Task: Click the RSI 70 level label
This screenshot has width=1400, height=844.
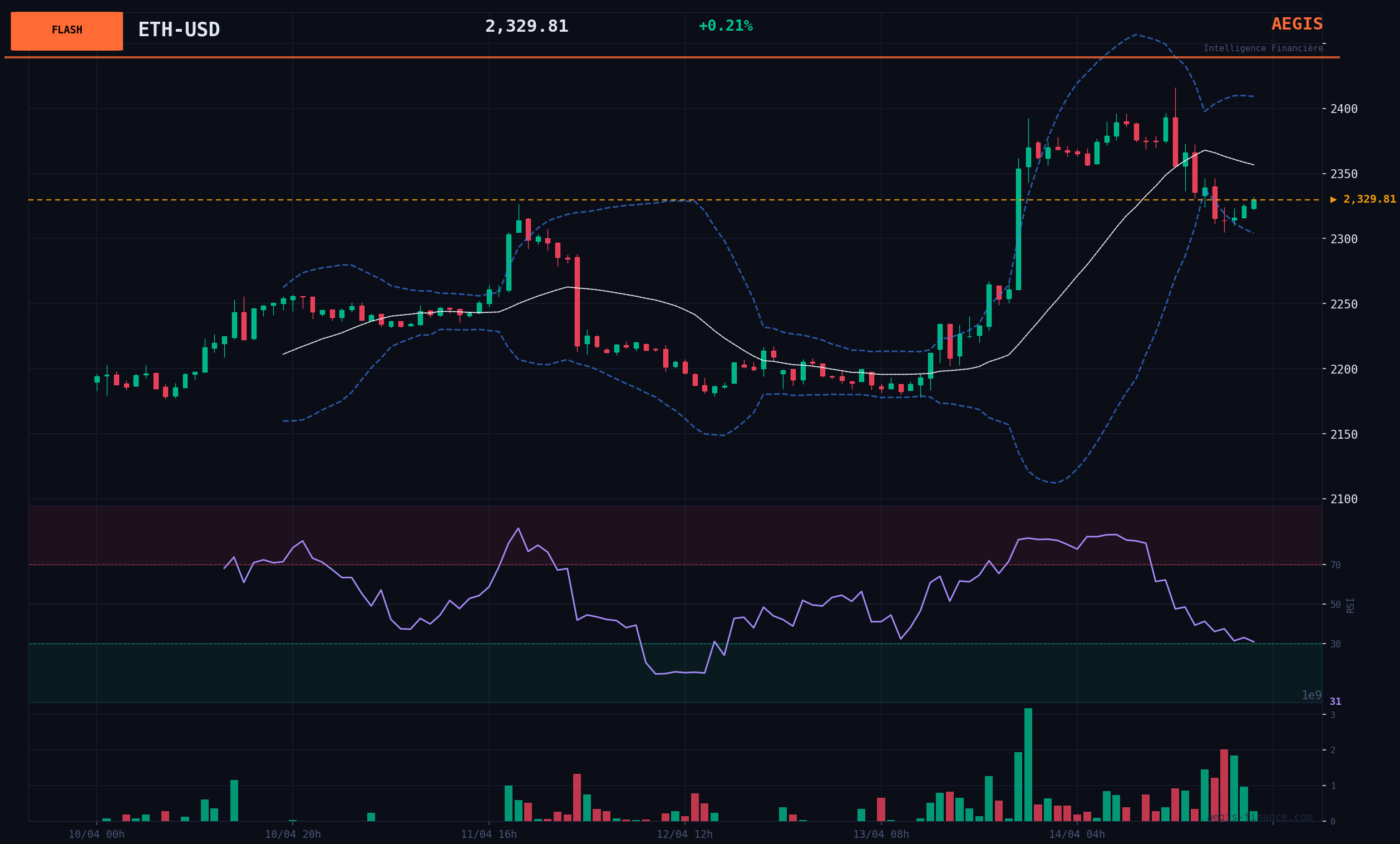Action: (1335, 565)
